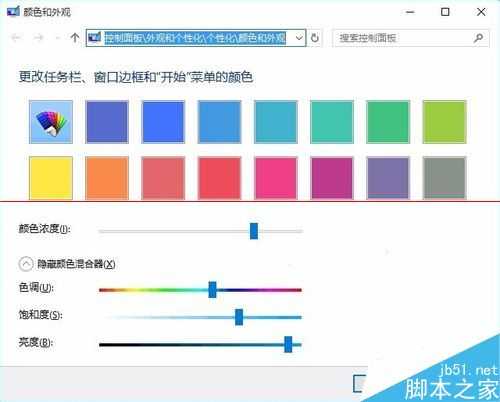Choose the indigo blue swatch
500x402 pixels.
(107, 122)
